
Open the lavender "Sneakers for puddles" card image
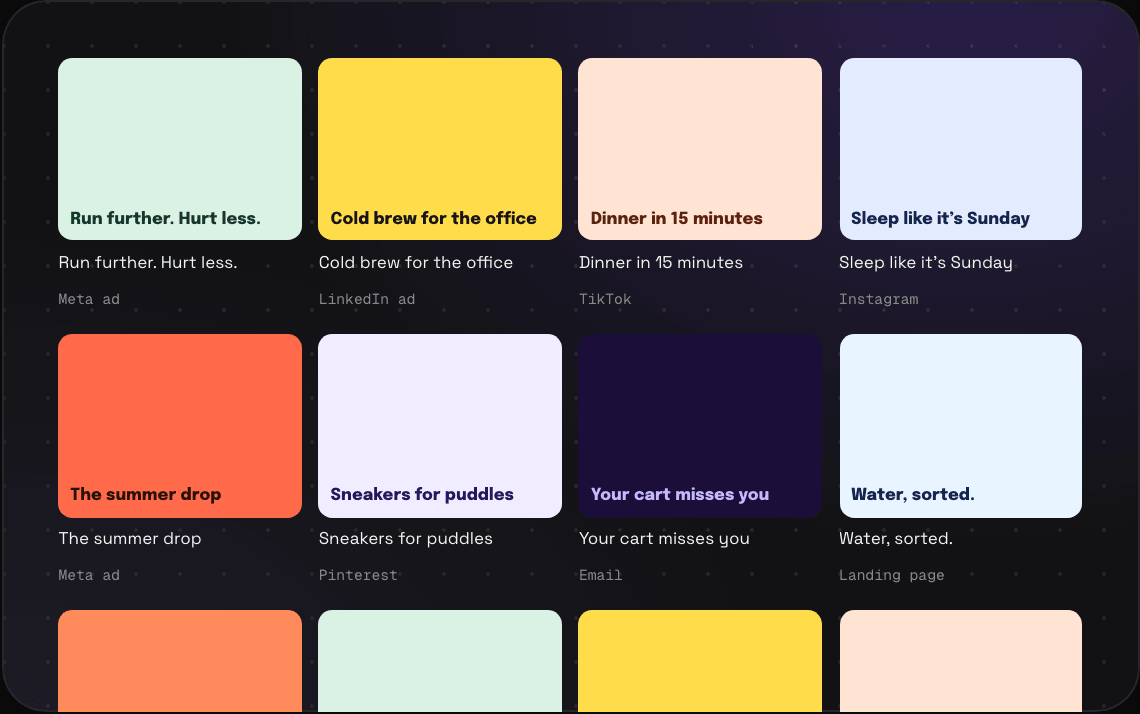tap(440, 426)
